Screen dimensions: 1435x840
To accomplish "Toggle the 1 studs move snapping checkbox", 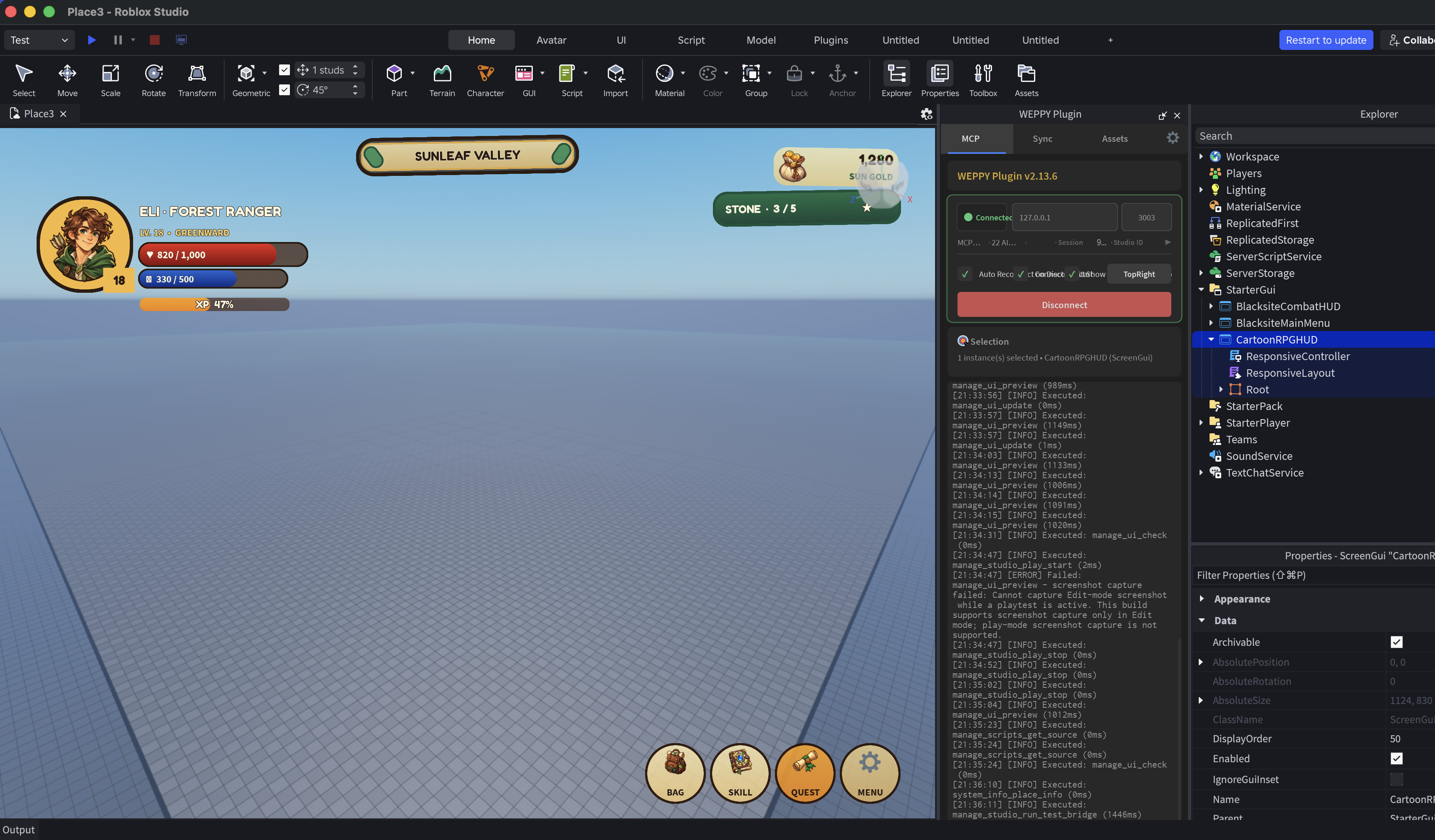I will tap(284, 69).
